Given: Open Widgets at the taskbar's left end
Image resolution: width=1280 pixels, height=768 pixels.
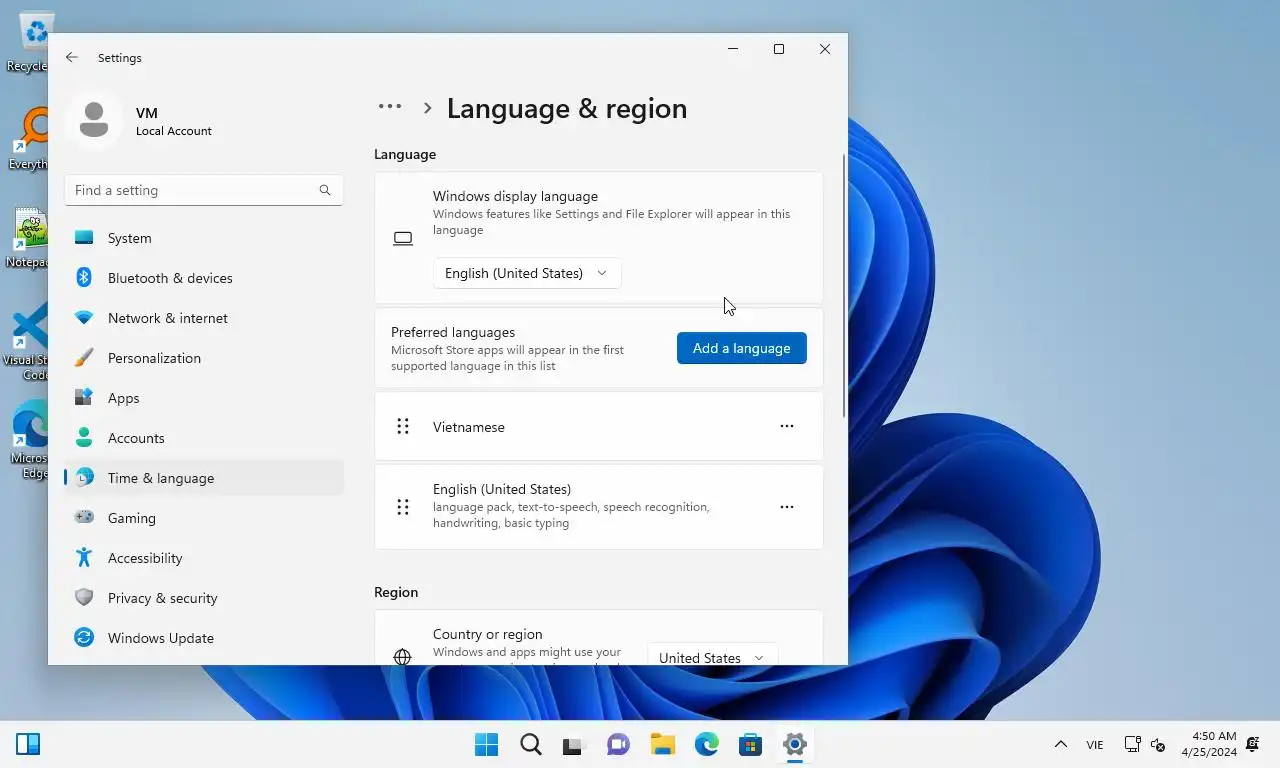Looking at the screenshot, I should (x=28, y=744).
